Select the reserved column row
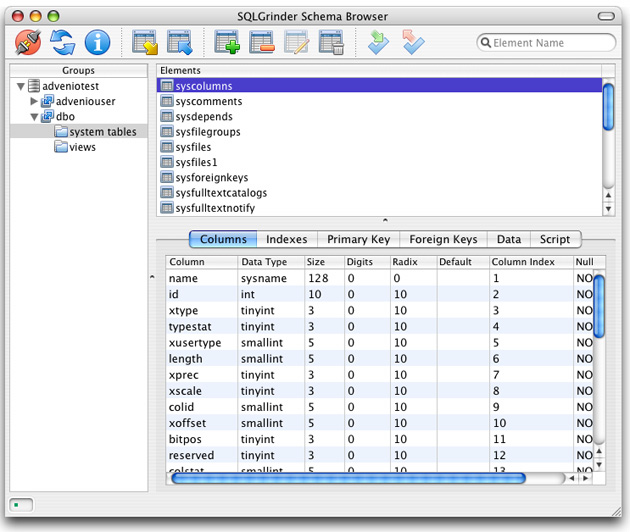630x532 pixels. tap(379, 455)
